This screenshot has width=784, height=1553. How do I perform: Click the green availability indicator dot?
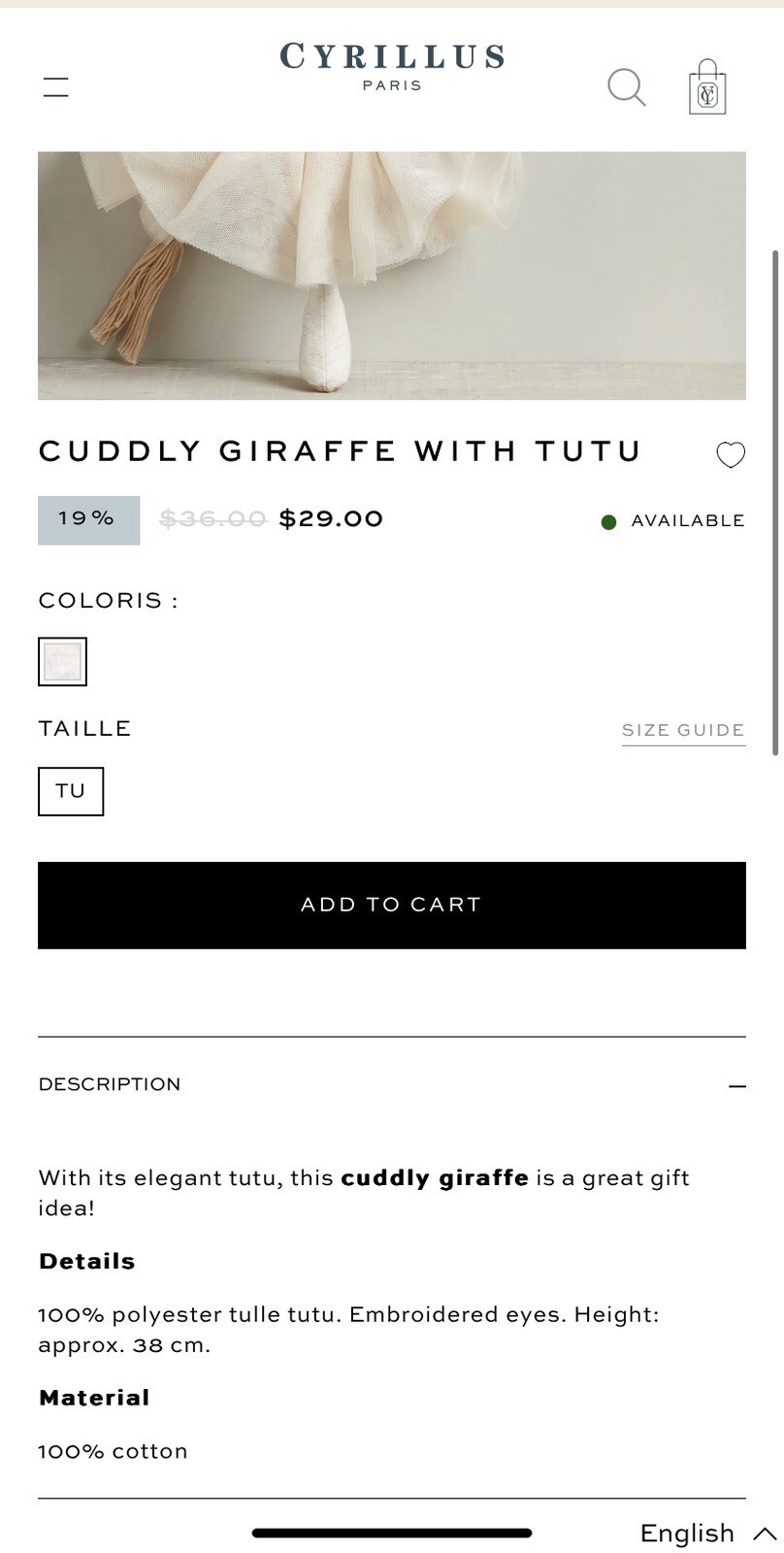pos(609,522)
